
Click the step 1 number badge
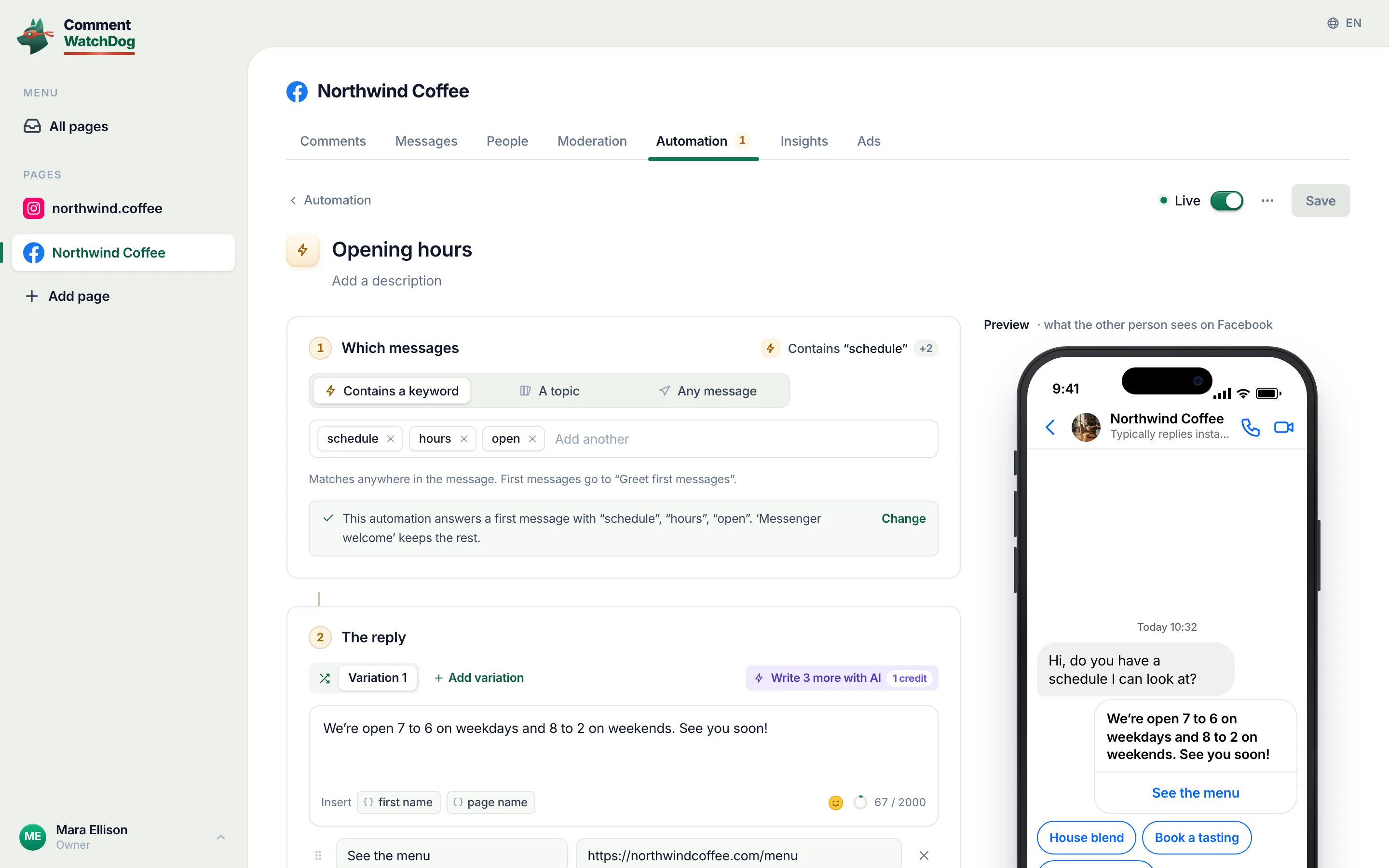(x=320, y=348)
